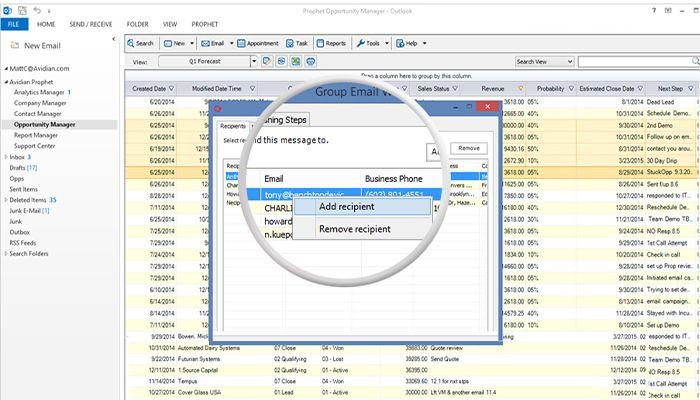
Task: Click the Task toolbar button
Action: [297, 44]
